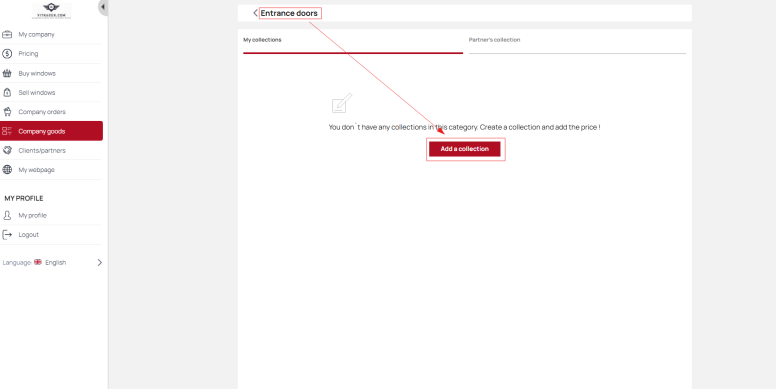Click the English language label
776x389 pixels.
(x=55, y=263)
